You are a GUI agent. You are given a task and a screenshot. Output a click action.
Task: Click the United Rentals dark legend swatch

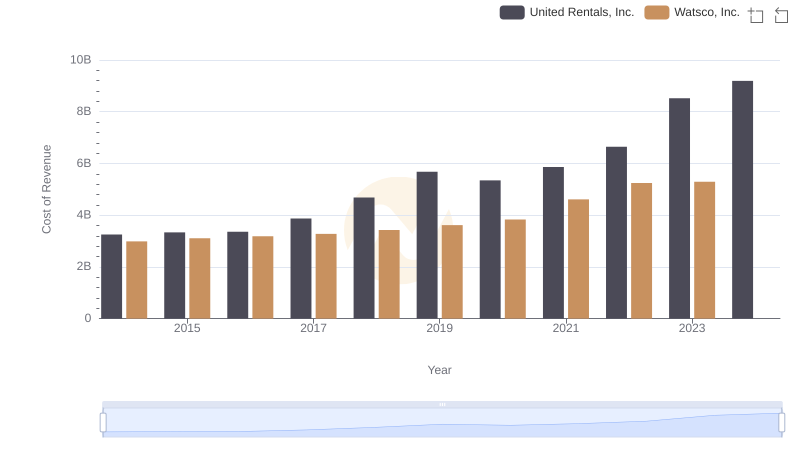click(x=512, y=12)
